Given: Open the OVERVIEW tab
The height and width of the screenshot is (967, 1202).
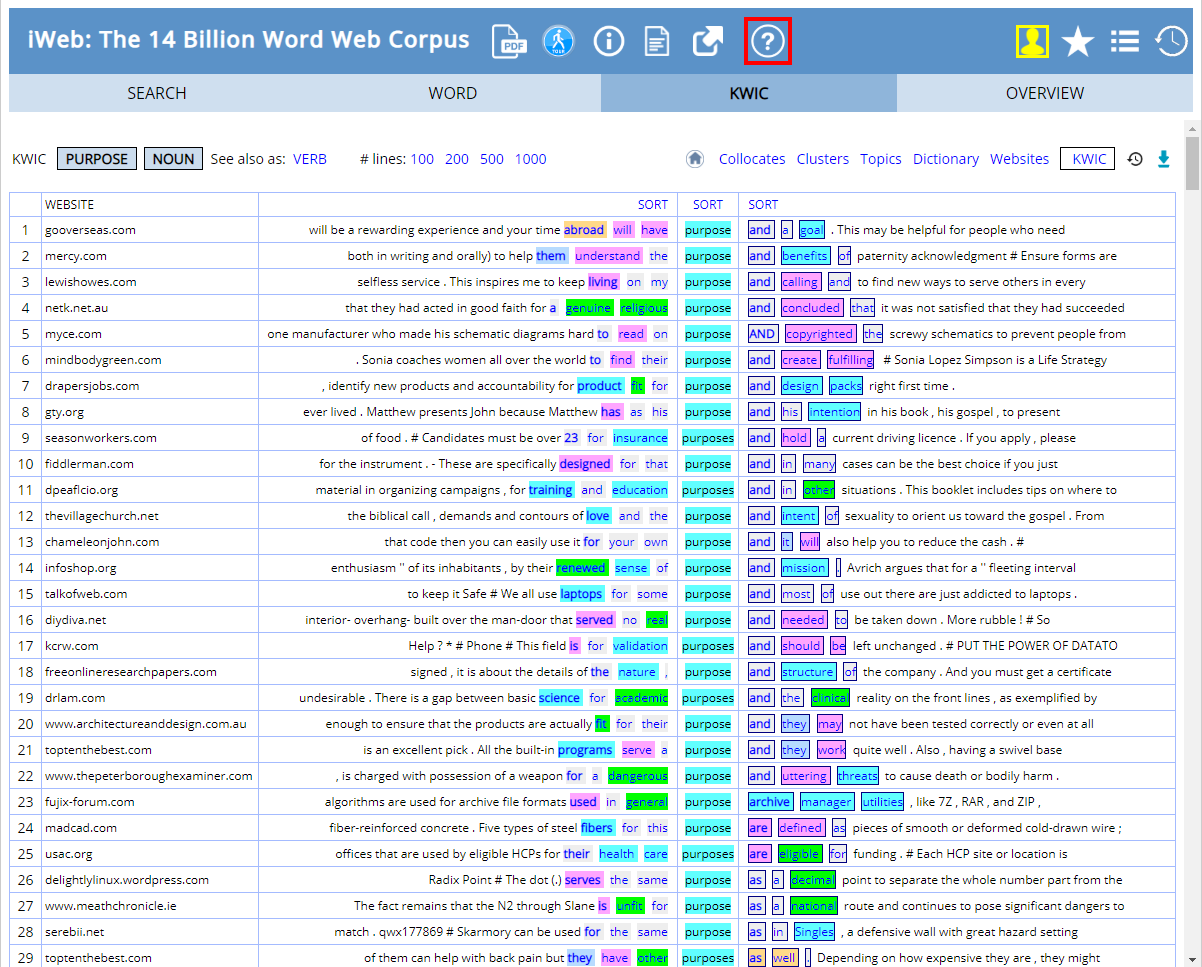Looking at the screenshot, I should (x=1045, y=93).
